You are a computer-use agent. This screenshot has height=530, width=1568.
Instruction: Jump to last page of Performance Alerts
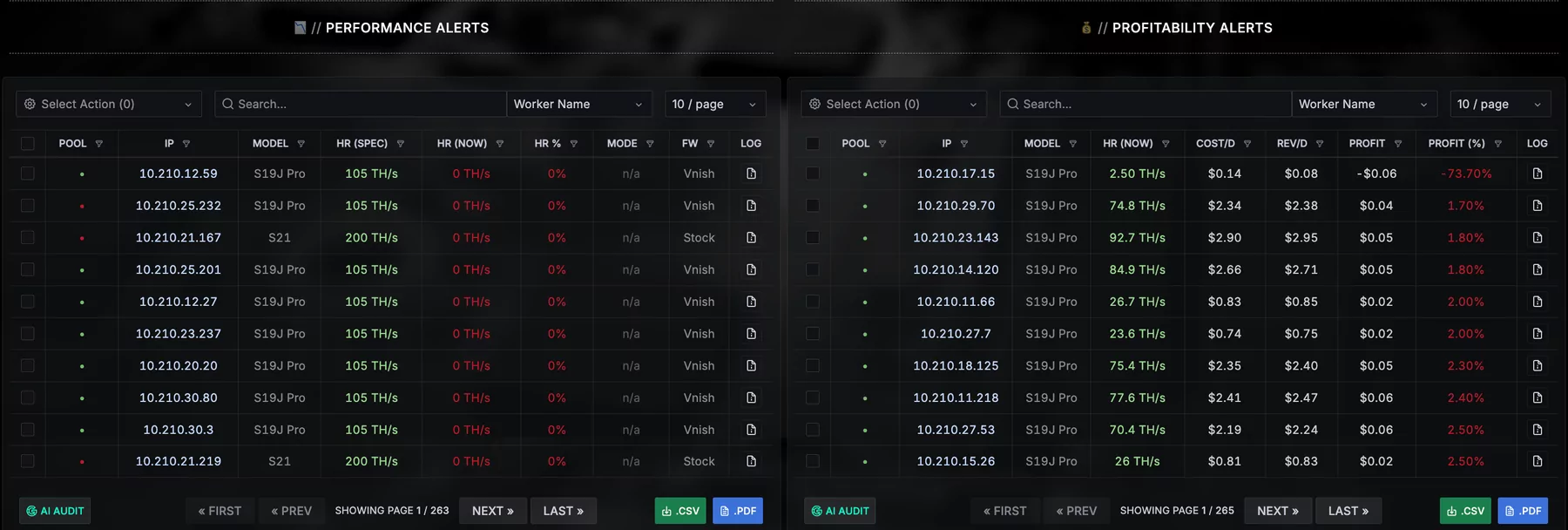click(x=564, y=511)
